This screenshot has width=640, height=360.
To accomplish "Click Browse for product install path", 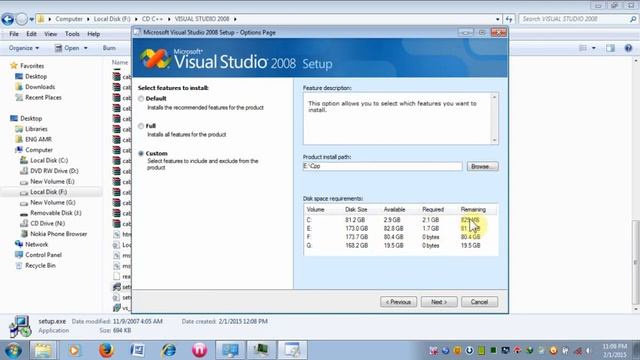I will coord(482,167).
